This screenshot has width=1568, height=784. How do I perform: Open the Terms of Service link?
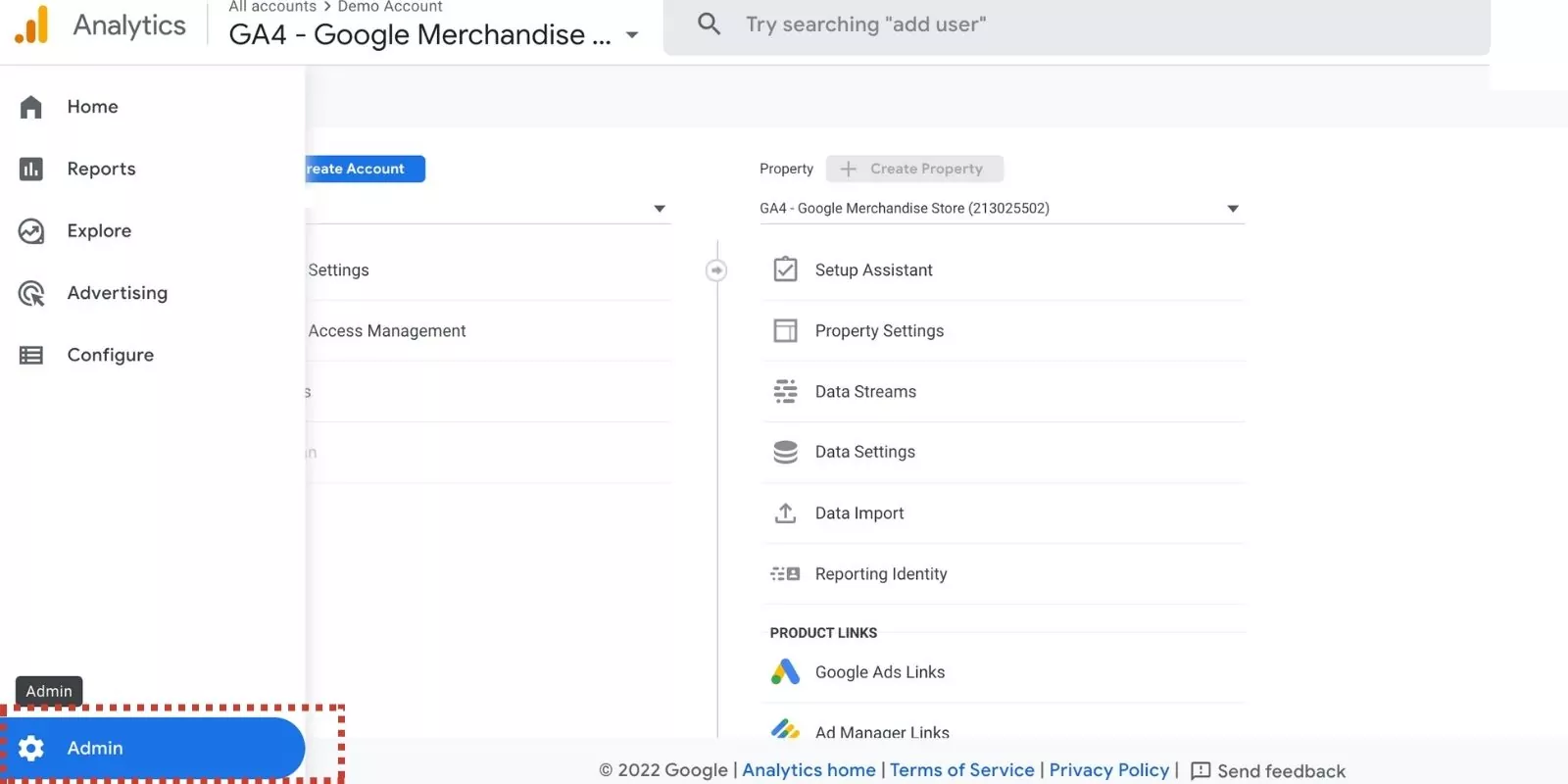click(961, 770)
